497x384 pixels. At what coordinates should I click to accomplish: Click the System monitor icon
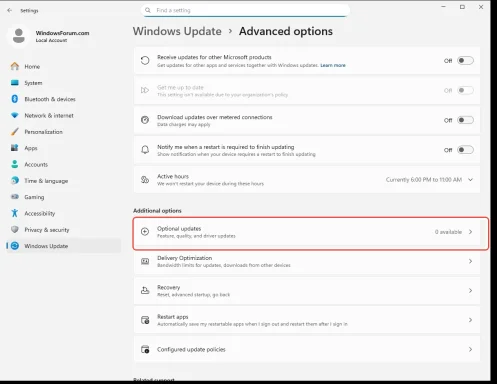15,83
